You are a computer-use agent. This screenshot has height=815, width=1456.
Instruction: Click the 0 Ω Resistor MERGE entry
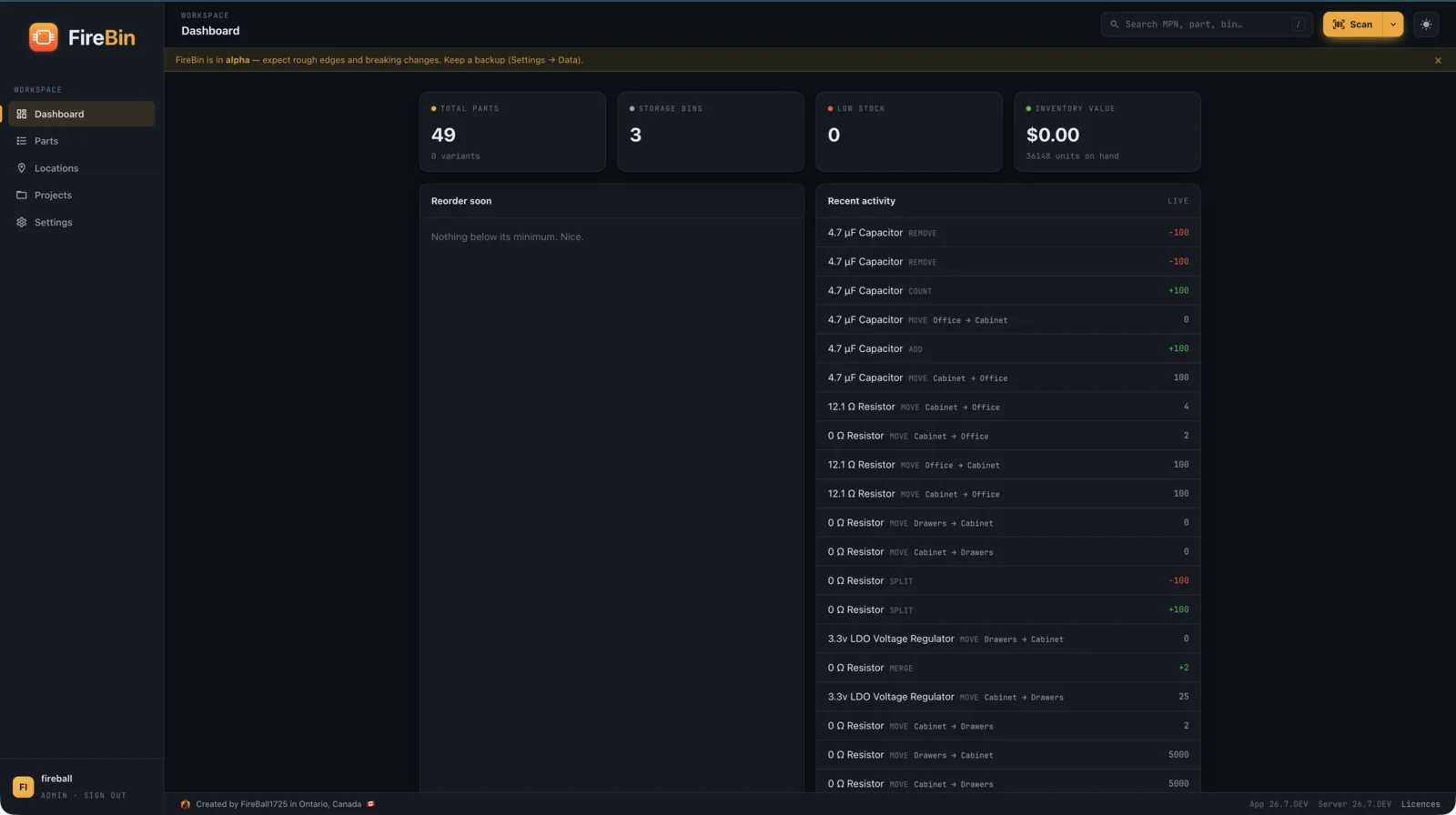click(x=1008, y=668)
